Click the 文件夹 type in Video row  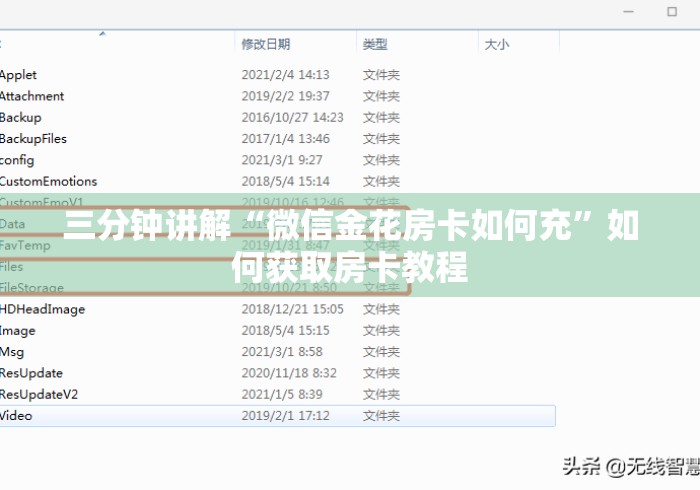(x=381, y=415)
